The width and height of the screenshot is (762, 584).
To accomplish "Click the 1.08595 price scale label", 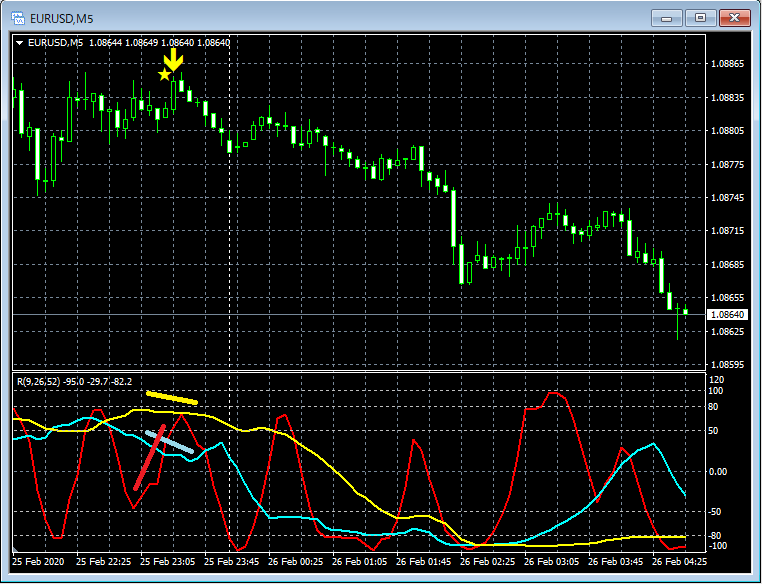I will point(727,364).
